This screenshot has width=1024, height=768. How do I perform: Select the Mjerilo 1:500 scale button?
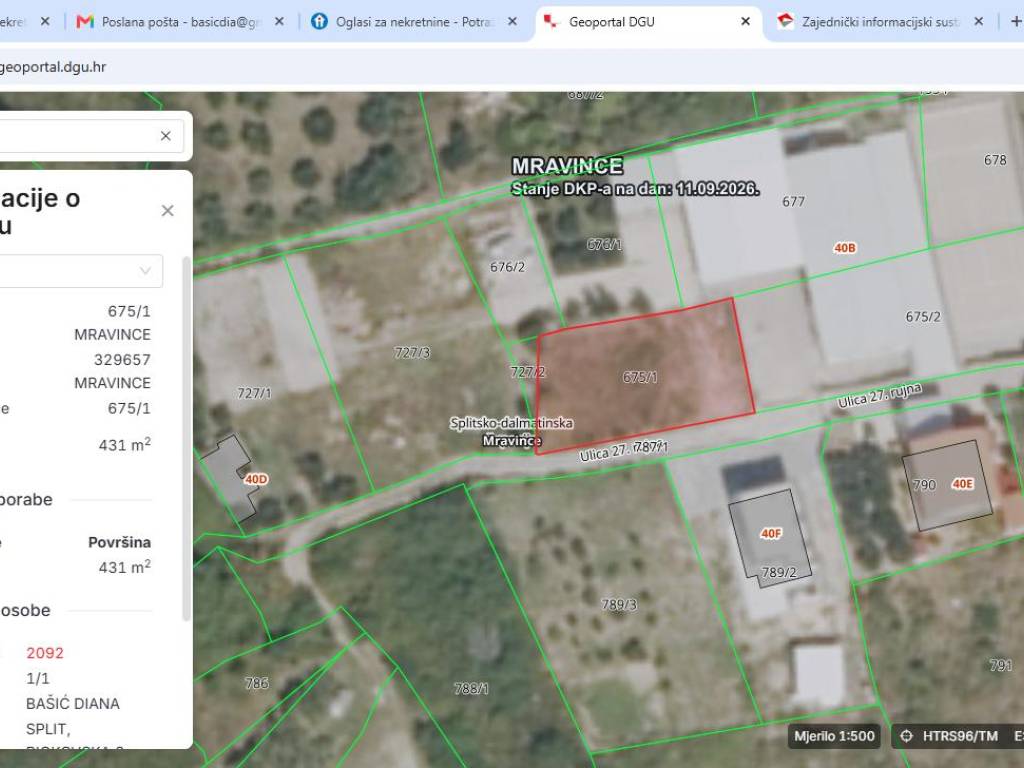(834, 736)
